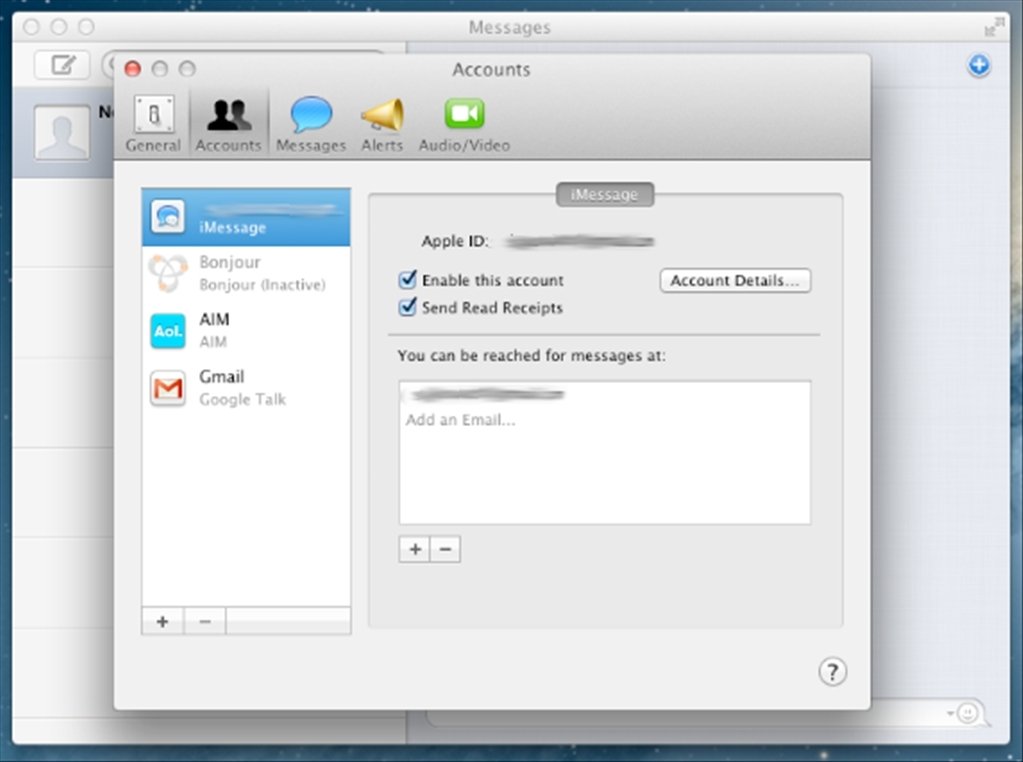This screenshot has width=1023, height=762.
Task: Select the iMessage account in list
Action: 246,217
